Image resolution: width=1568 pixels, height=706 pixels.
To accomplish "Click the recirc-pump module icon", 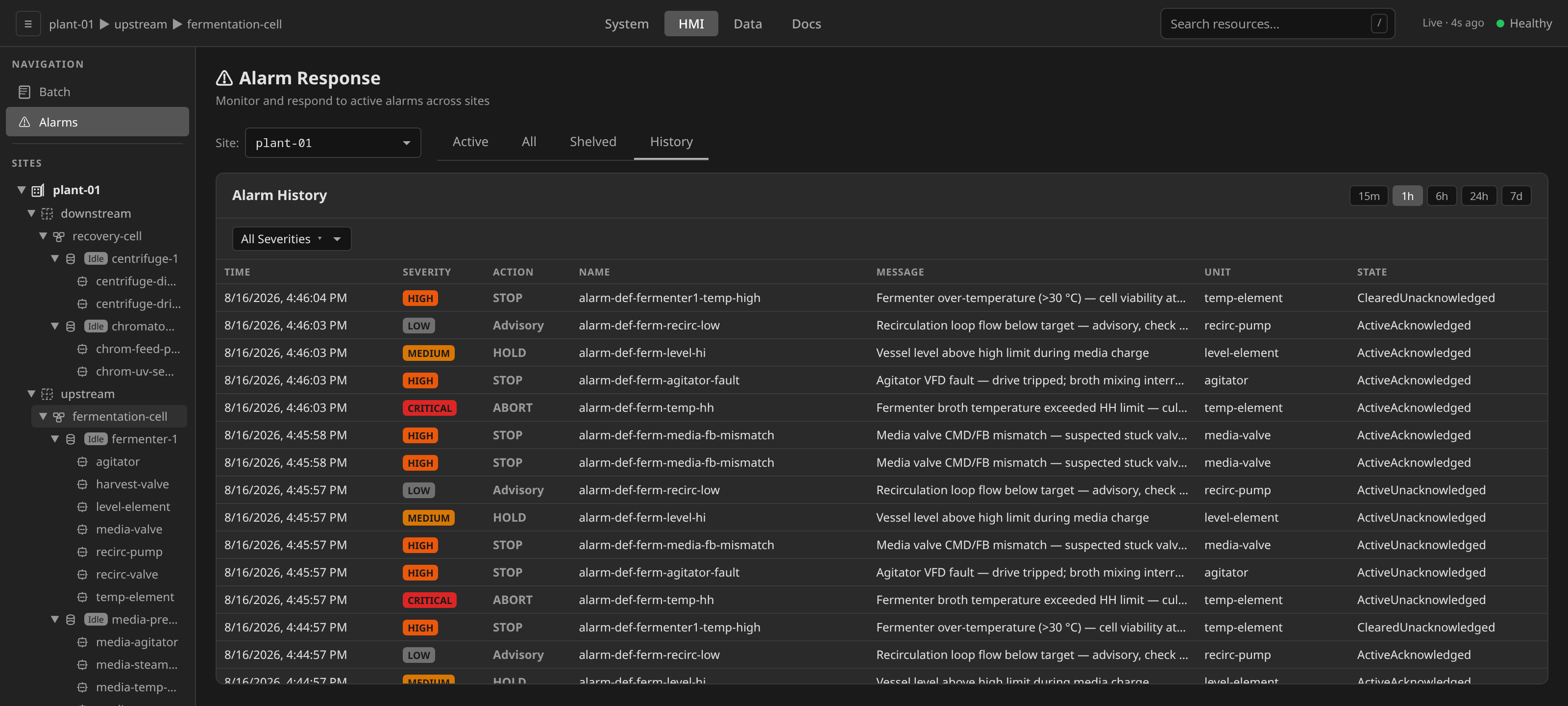I will pos(82,552).
